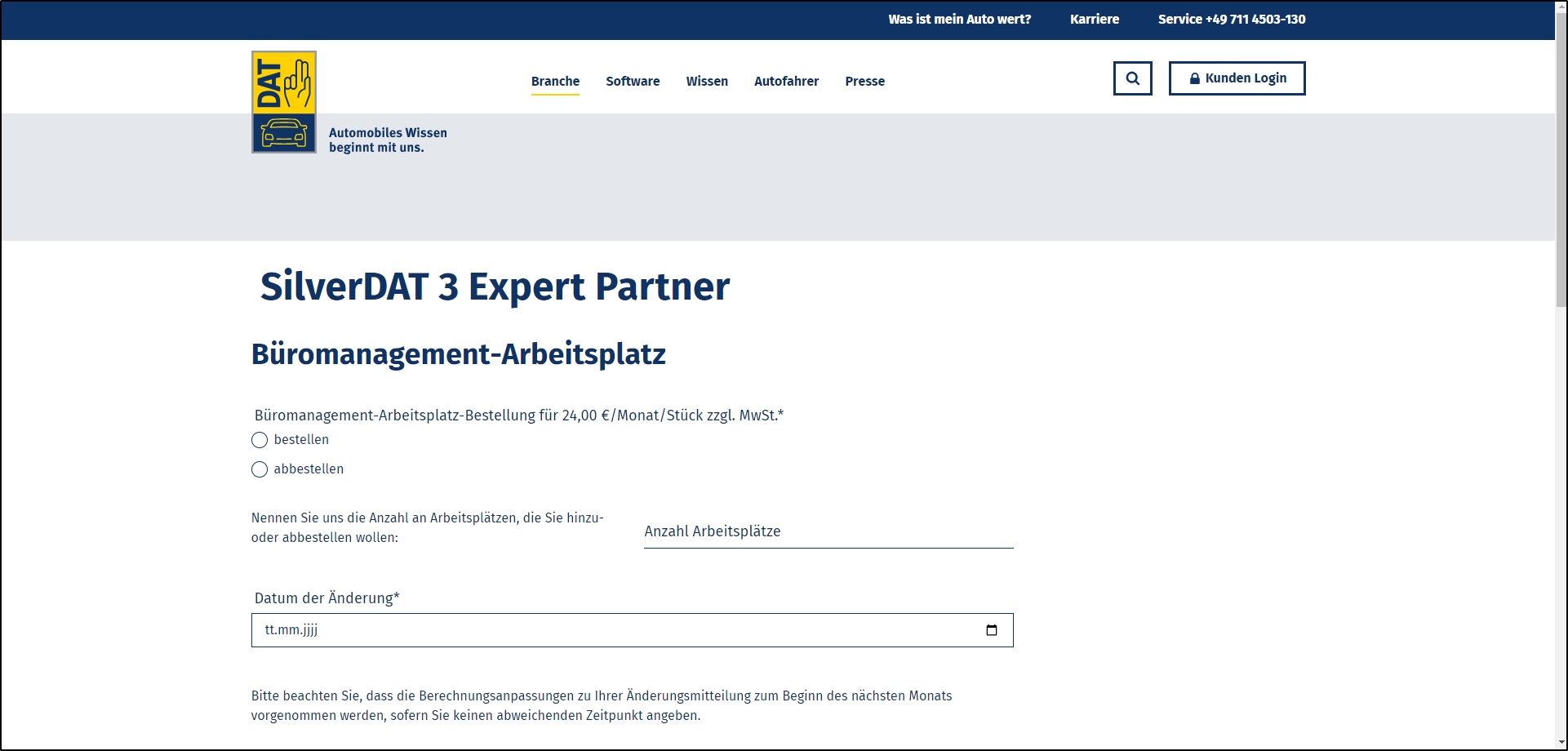Image resolution: width=1568 pixels, height=751 pixels.
Task: Open the Wissen menu
Action: click(707, 81)
